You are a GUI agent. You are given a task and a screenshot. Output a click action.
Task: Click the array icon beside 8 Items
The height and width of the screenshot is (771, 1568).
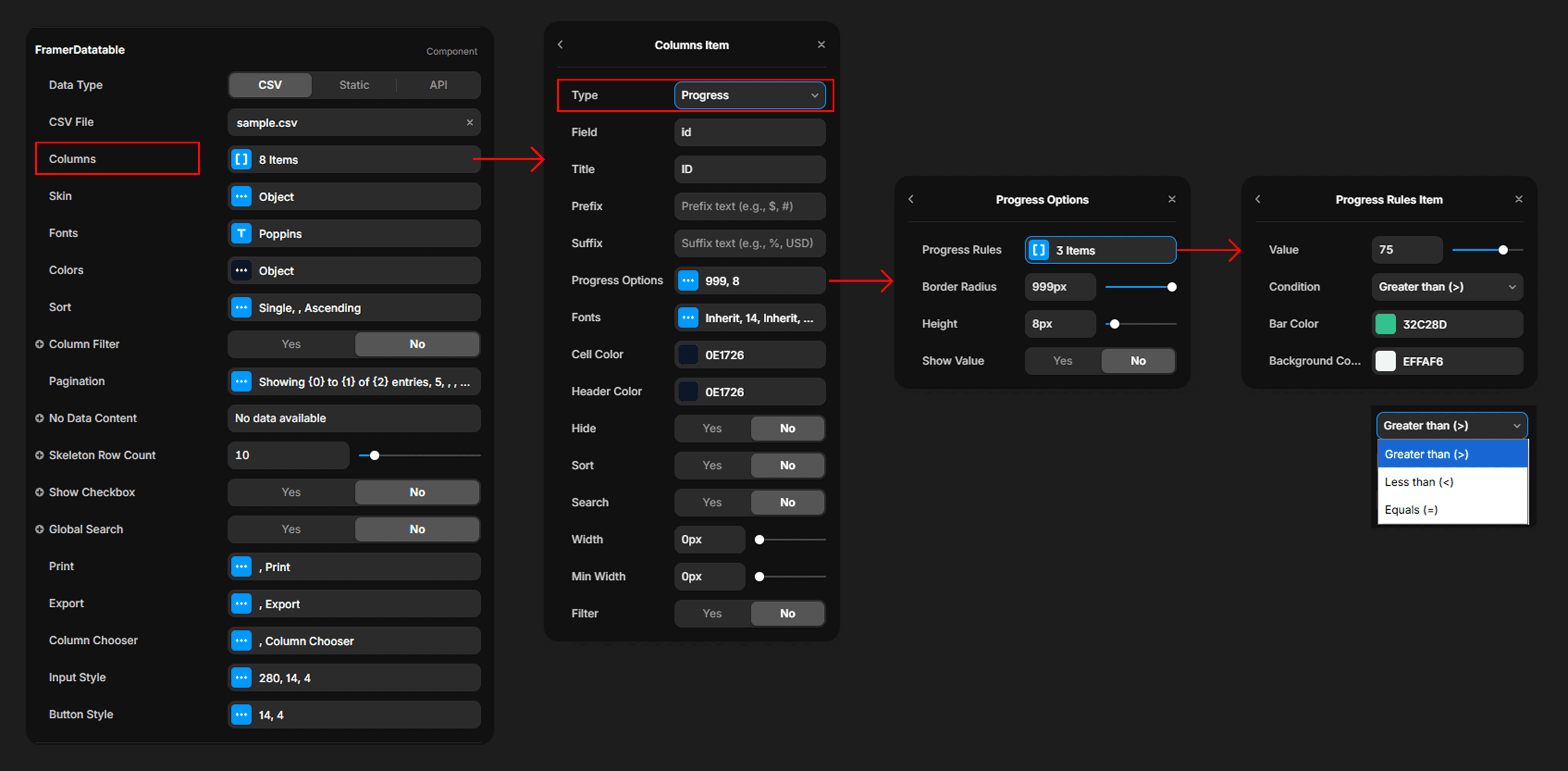(x=241, y=160)
